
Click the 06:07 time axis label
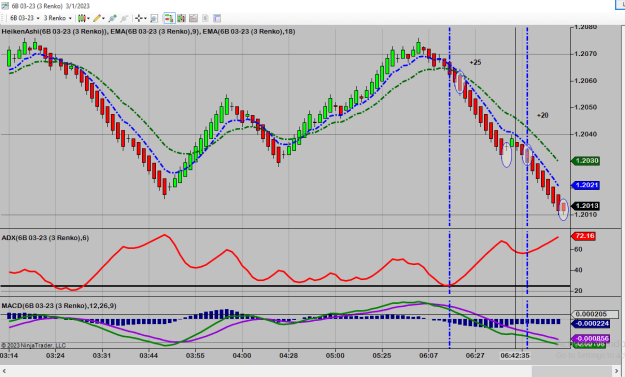428,355
